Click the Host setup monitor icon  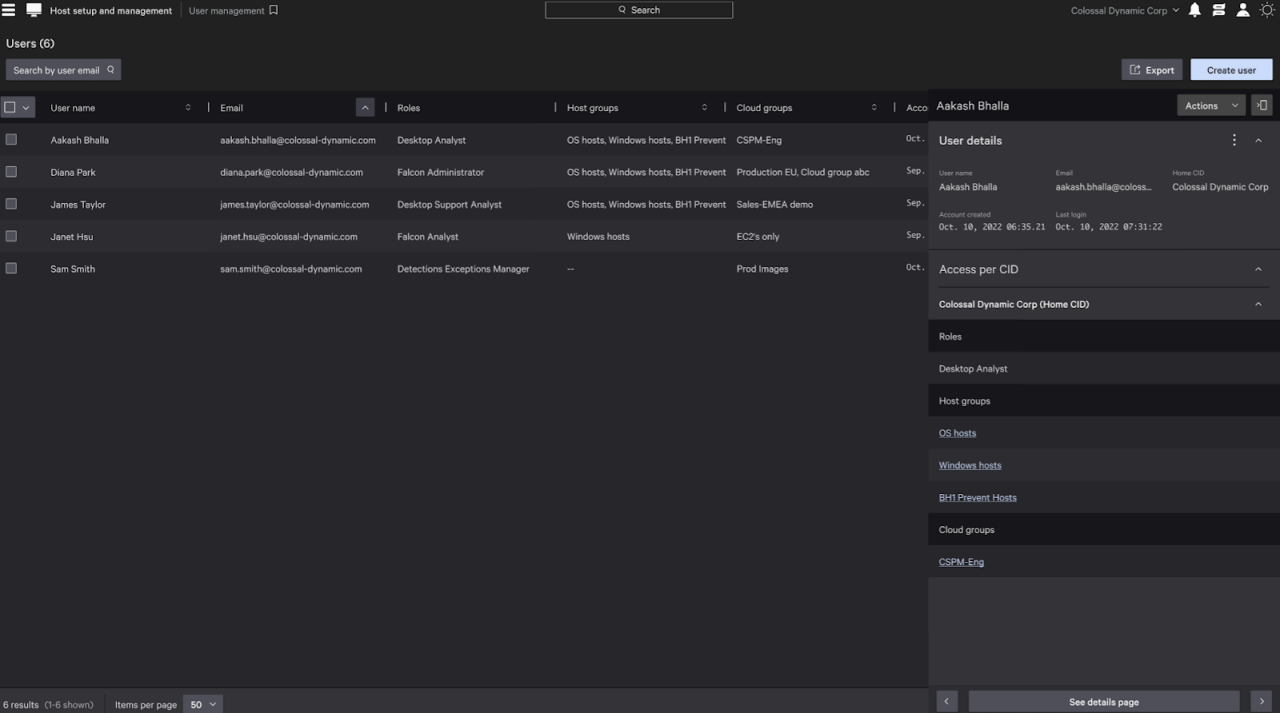coord(34,10)
